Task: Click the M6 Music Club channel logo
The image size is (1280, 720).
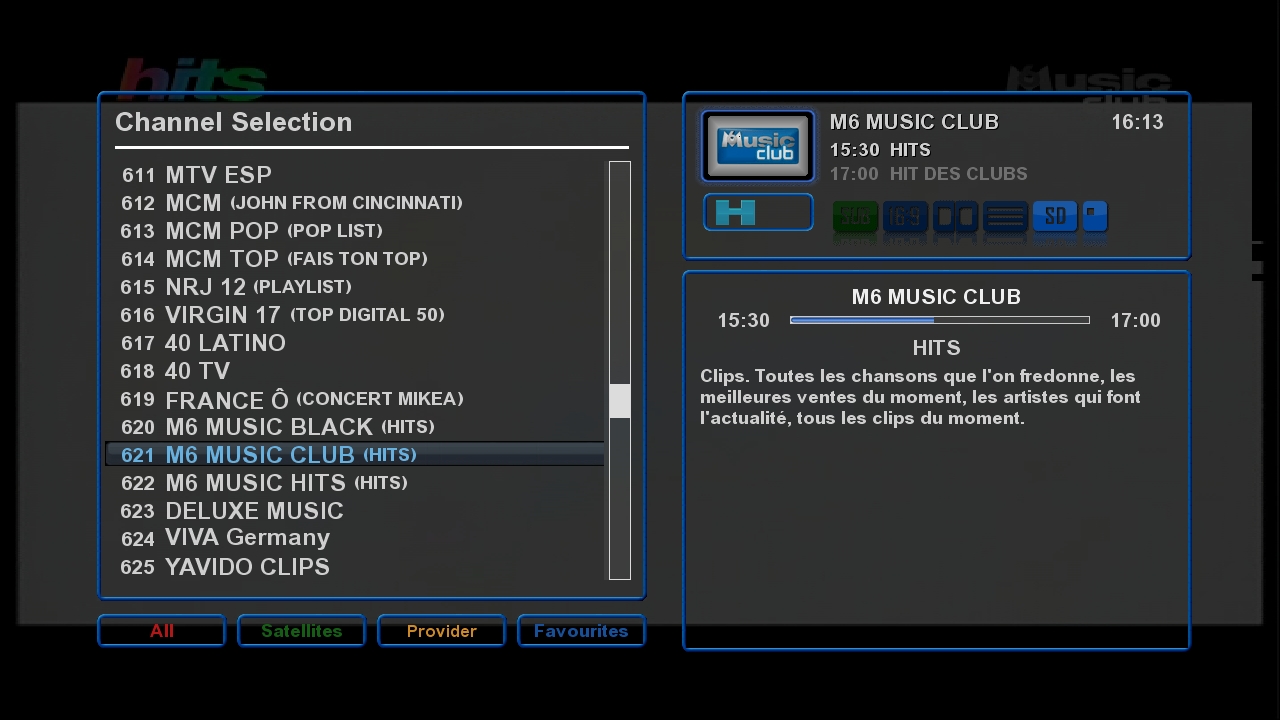Action: 757,146
